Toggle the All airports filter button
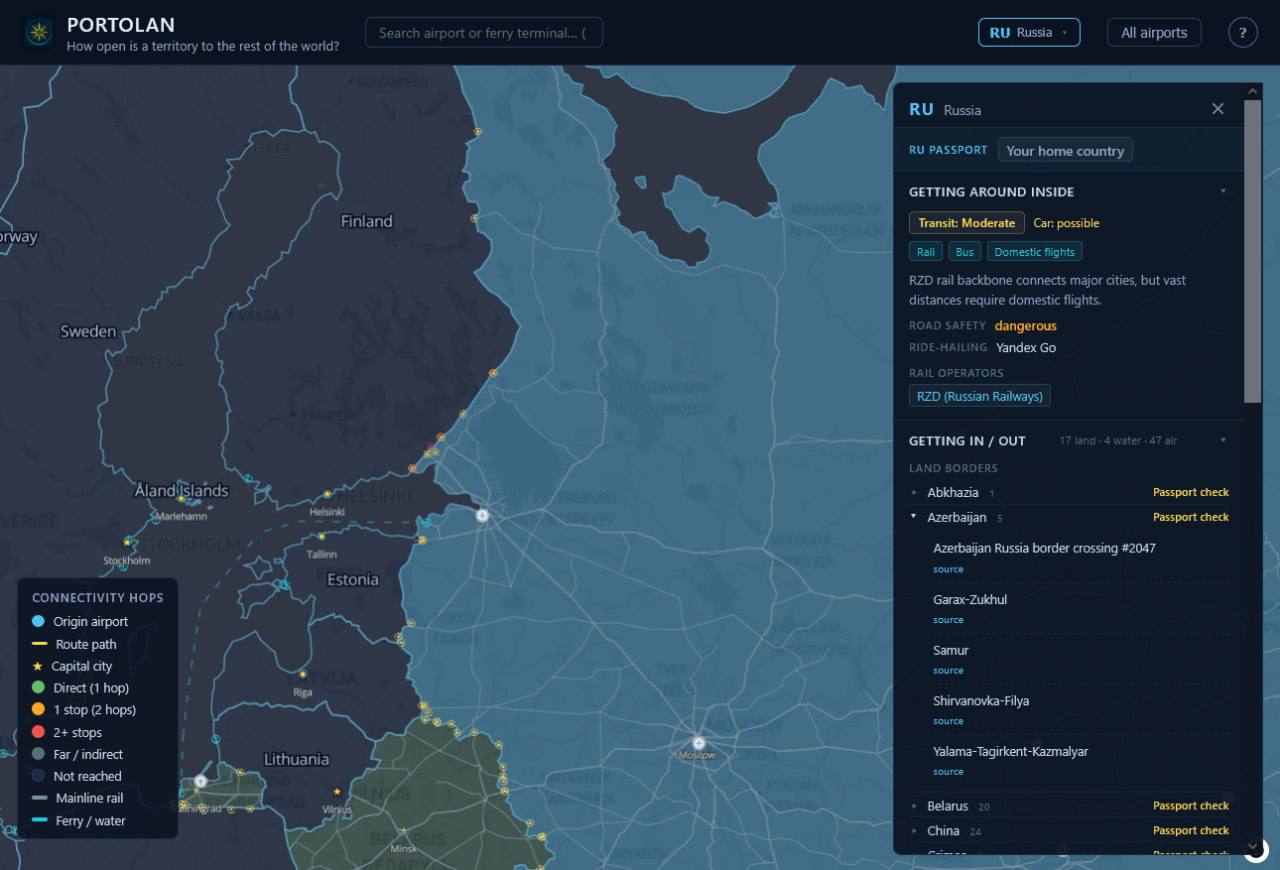This screenshot has width=1280, height=870. coord(1154,33)
